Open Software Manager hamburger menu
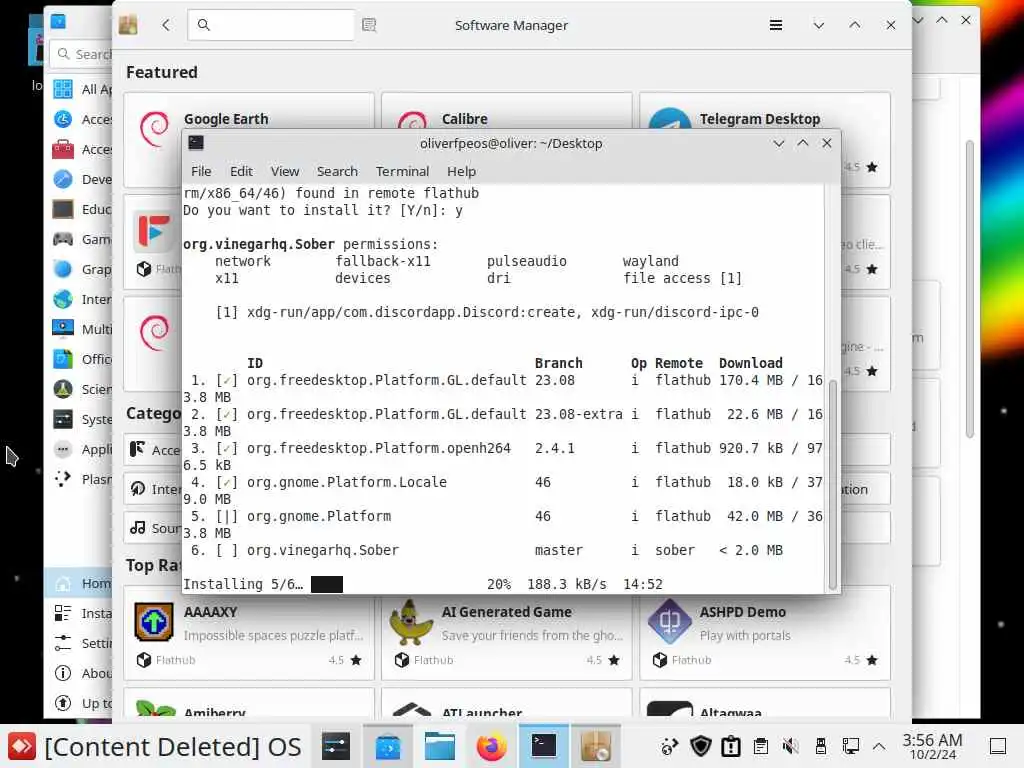The image size is (1024, 768). tap(776, 25)
